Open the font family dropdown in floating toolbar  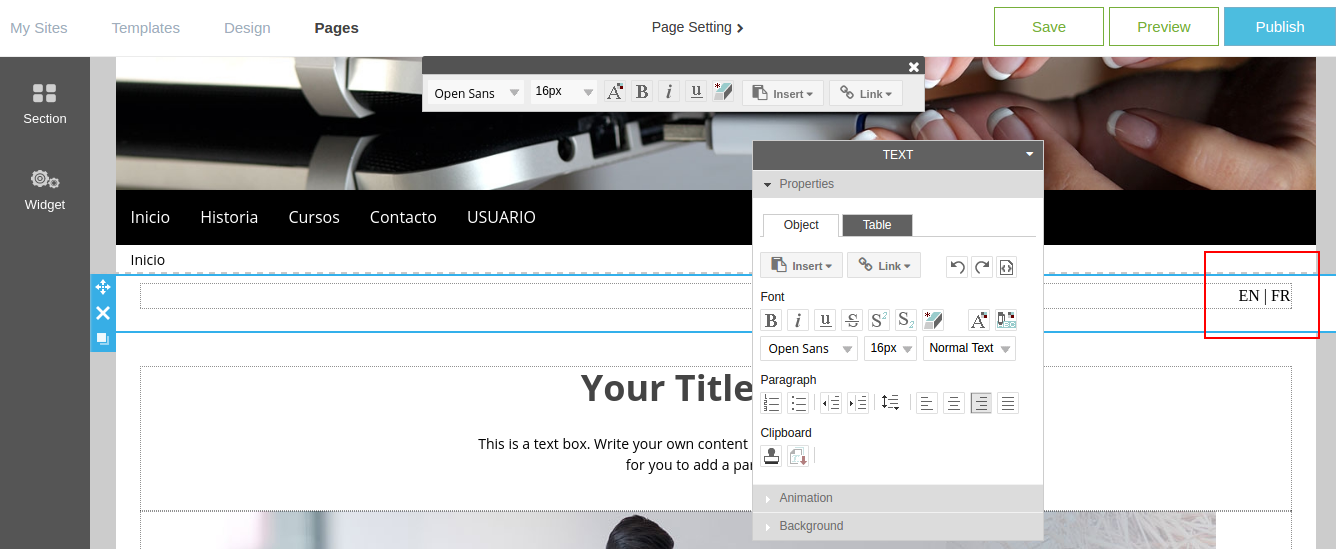(x=476, y=92)
